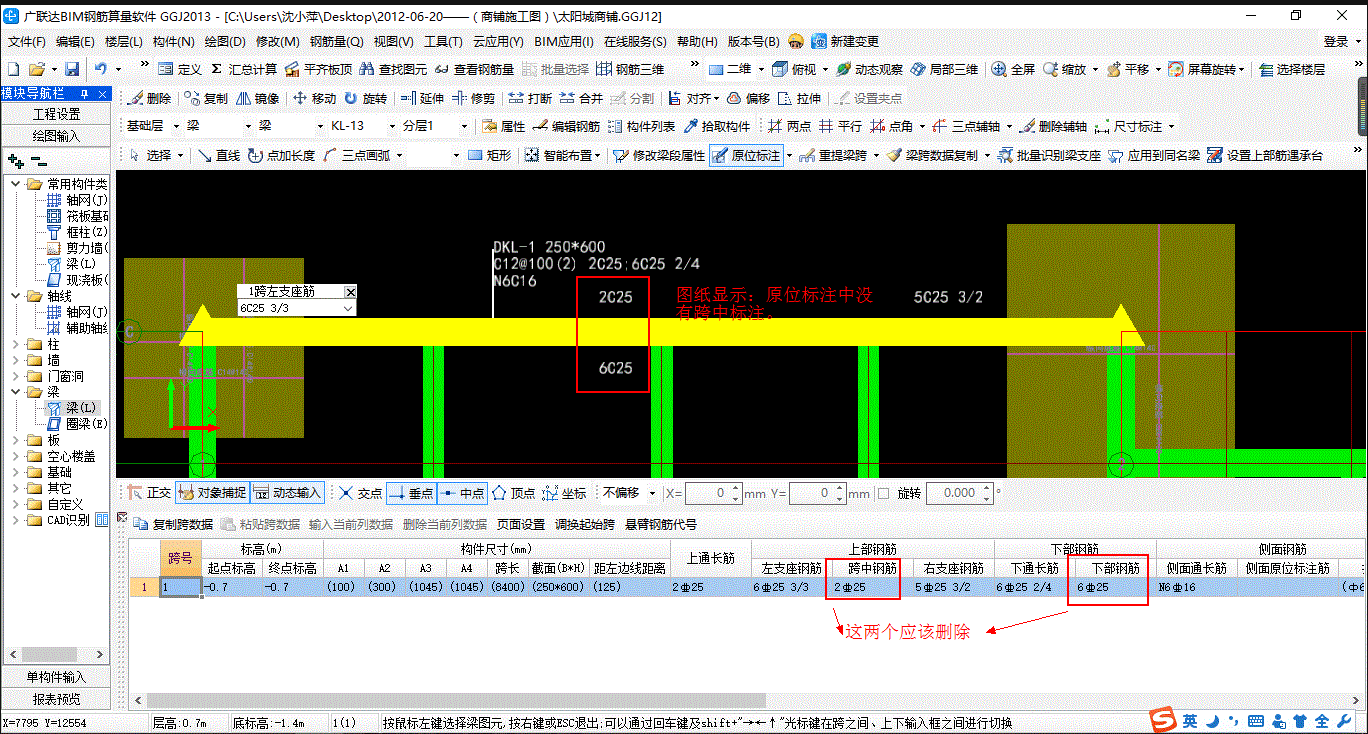This screenshot has height=734, width=1368.
Task: Open 查看钢筋量 rebar quantity viewer
Action: (474, 69)
